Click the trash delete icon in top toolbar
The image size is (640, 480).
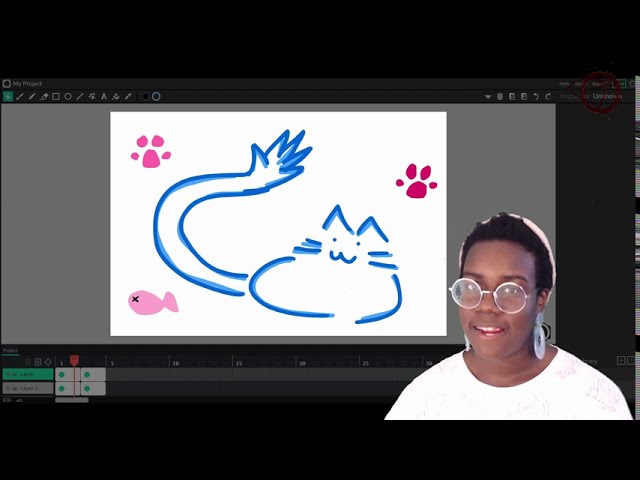tap(500, 96)
